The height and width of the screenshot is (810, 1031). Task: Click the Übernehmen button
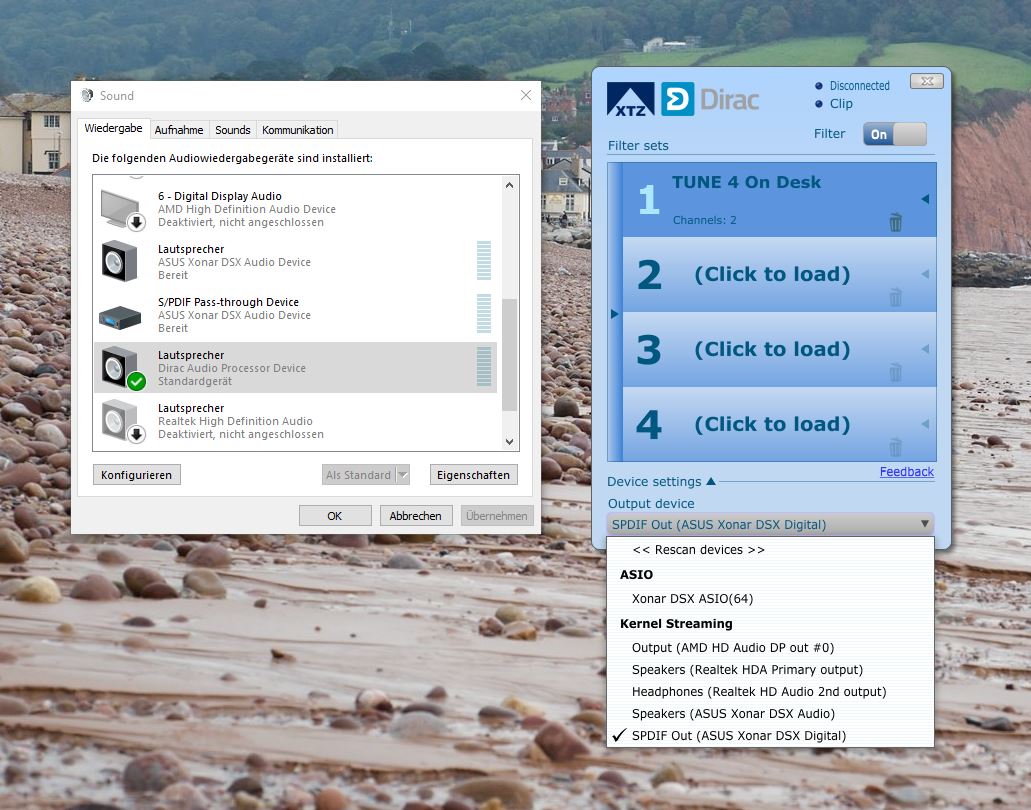pyautogui.click(x=497, y=515)
